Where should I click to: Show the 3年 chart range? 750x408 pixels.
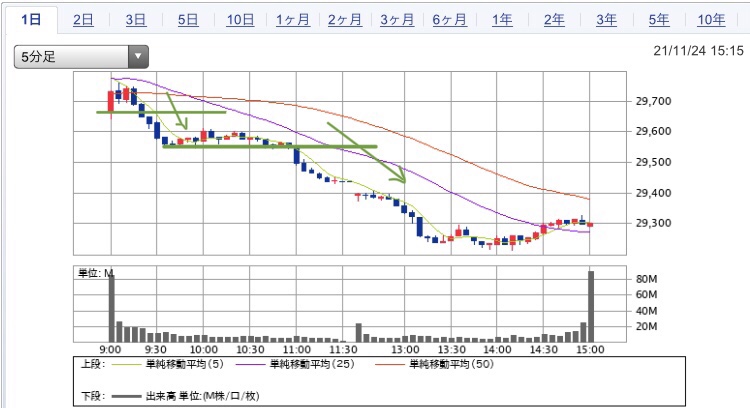click(x=606, y=20)
